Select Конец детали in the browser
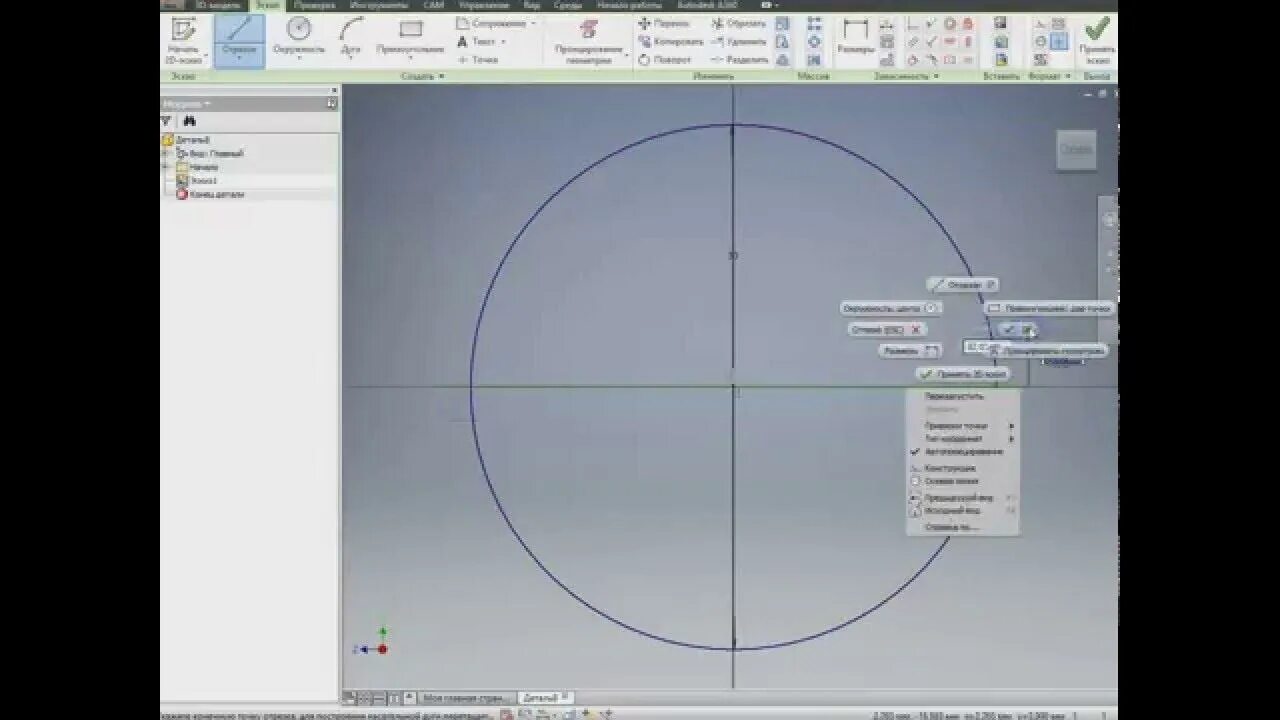Viewport: 1280px width, 720px height. (210, 194)
